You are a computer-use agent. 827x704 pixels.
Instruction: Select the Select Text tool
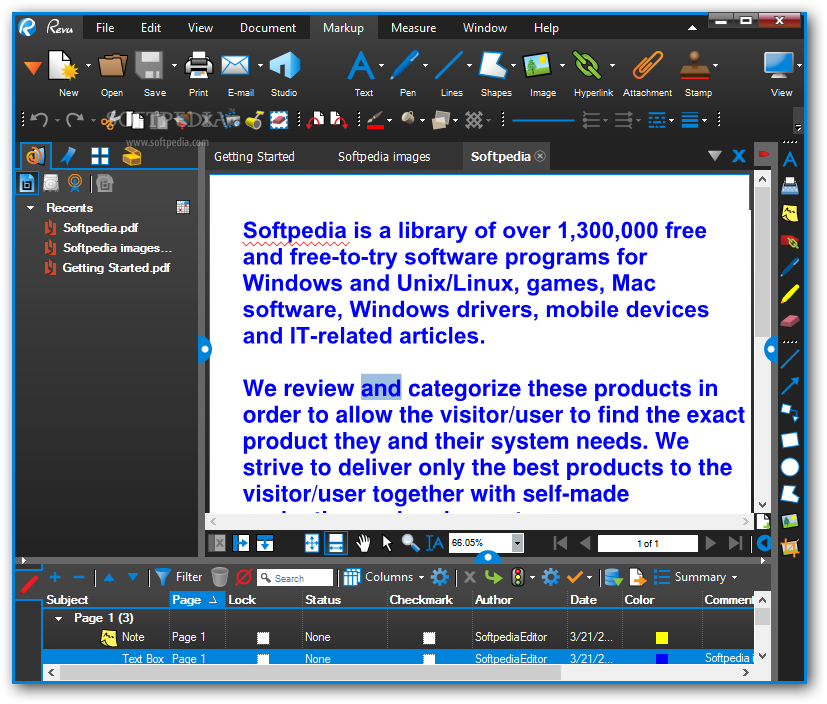point(435,543)
